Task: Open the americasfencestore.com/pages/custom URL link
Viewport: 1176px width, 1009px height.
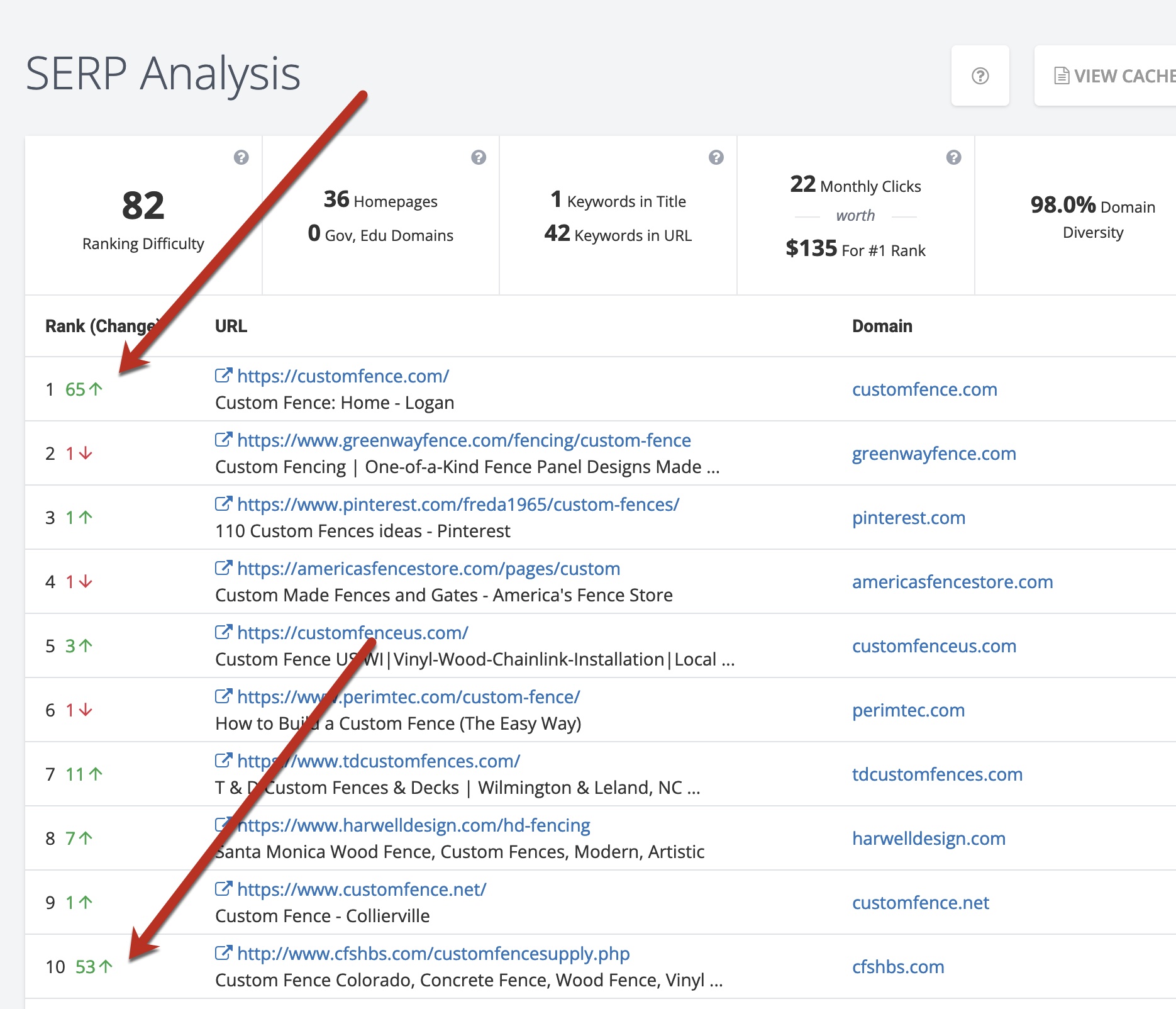Action: point(428,569)
